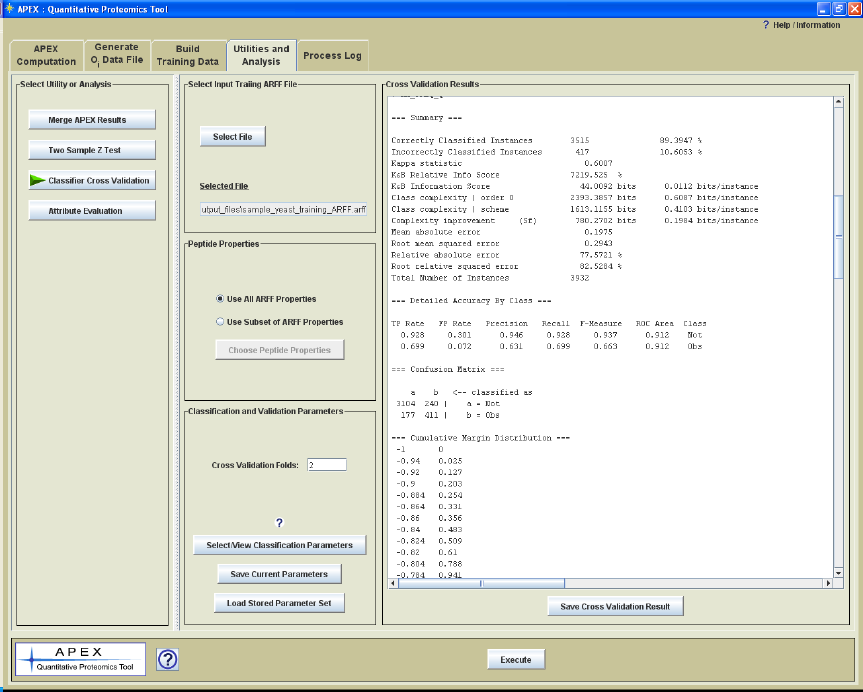Go to the Process Log tab
Viewport: 863px width, 692px height.
point(332,55)
